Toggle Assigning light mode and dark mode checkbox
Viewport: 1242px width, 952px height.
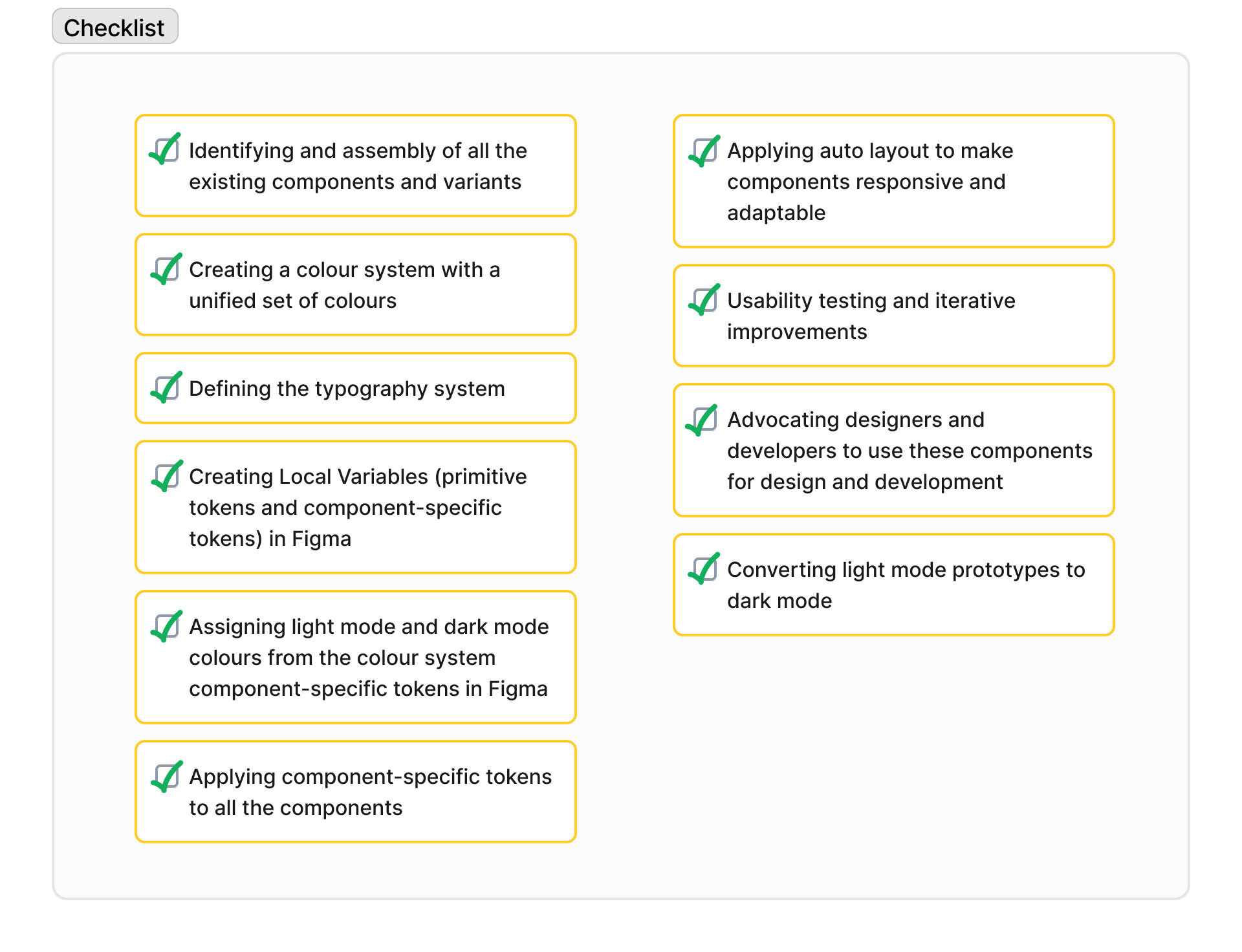click(x=166, y=625)
